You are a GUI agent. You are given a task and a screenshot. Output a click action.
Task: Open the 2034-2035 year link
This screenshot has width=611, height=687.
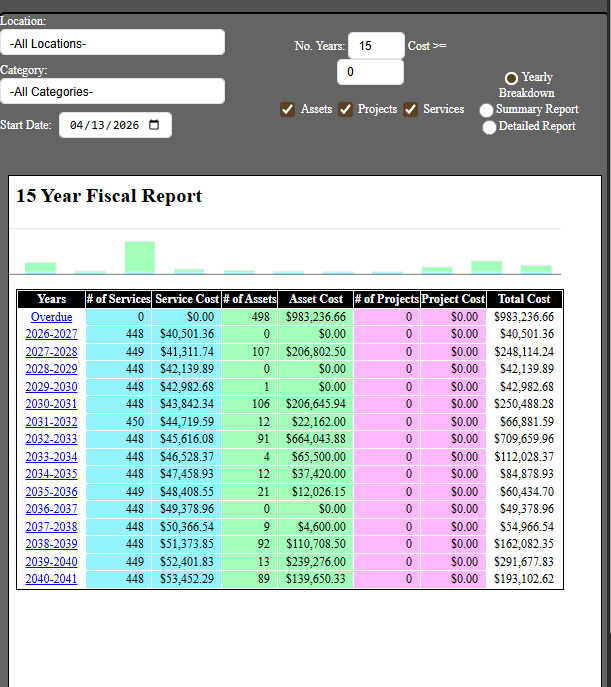[51, 474]
